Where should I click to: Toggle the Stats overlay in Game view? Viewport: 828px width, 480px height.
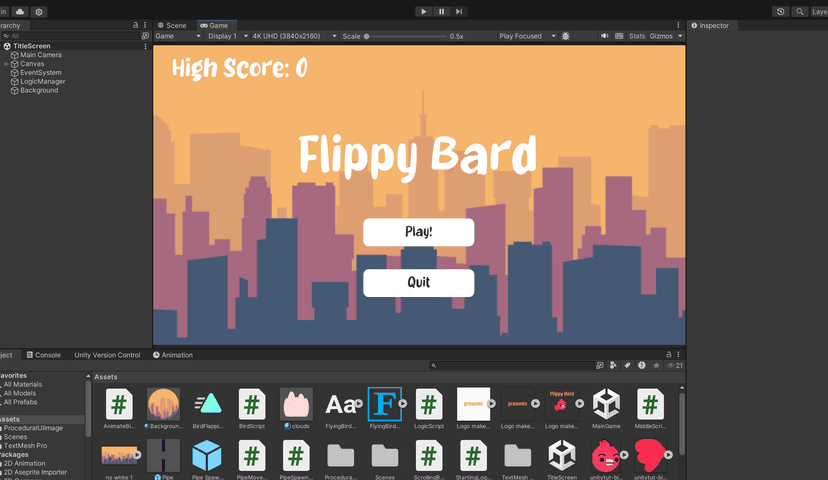[637, 36]
